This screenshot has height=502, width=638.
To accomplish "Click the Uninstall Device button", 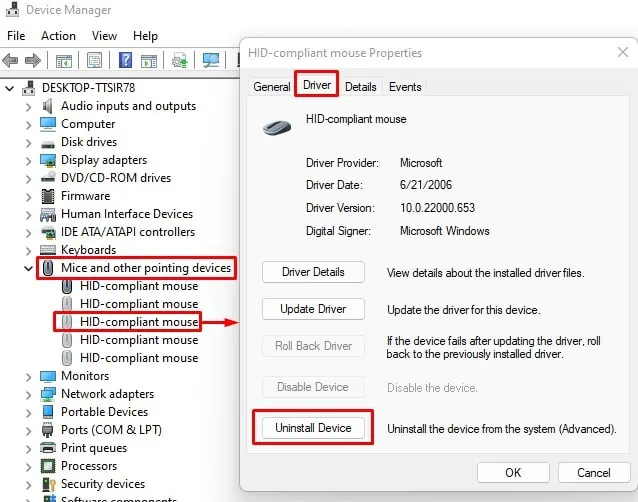I will coord(313,428).
